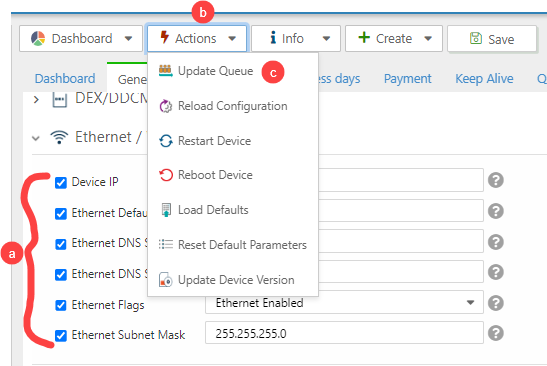Screen dimensions: 547x366
Task: Open the Actions dropdown arrow
Action: 232,38
